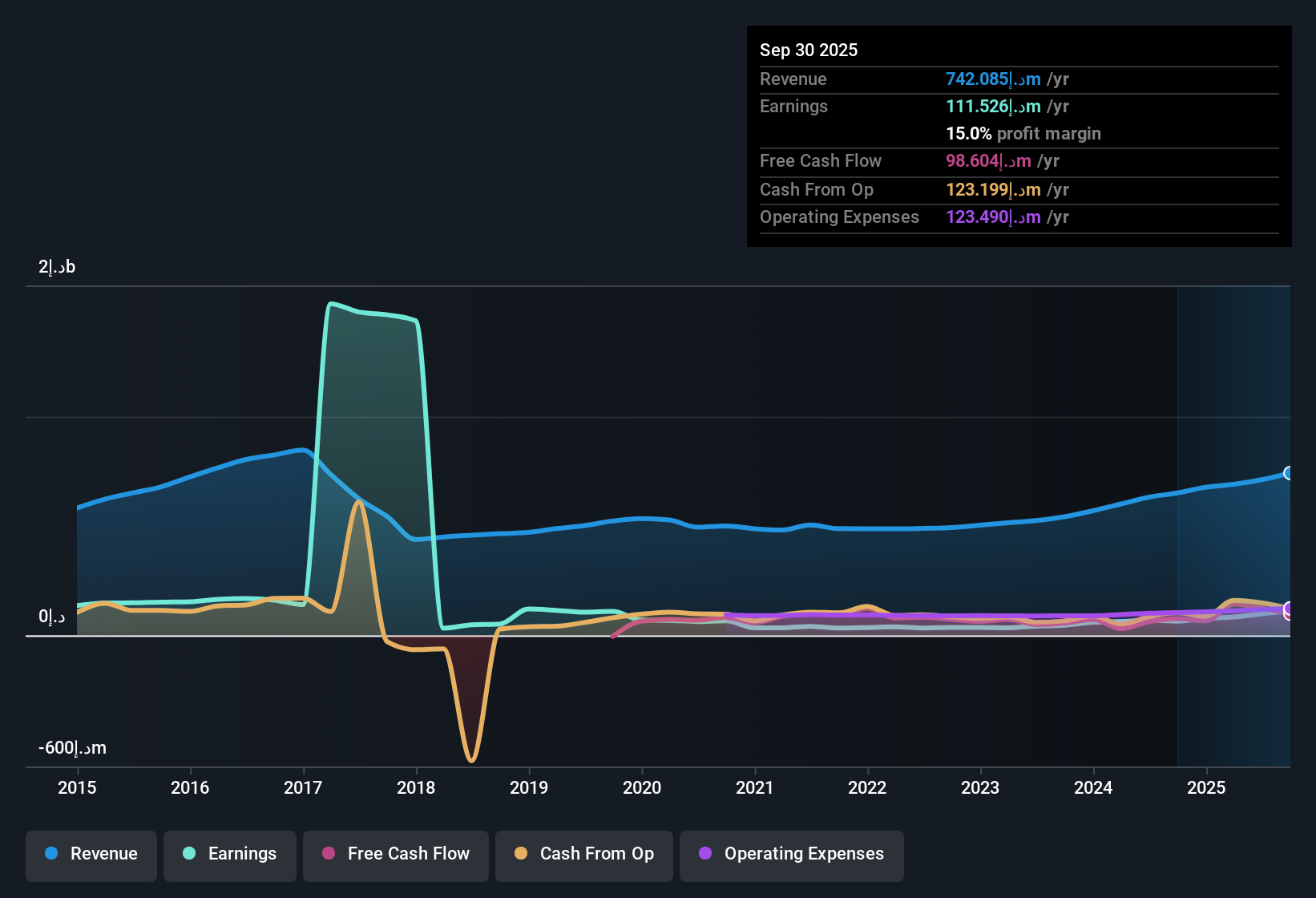
Task: Click the pink Free Cash Flow dot
Action: [x=329, y=853]
